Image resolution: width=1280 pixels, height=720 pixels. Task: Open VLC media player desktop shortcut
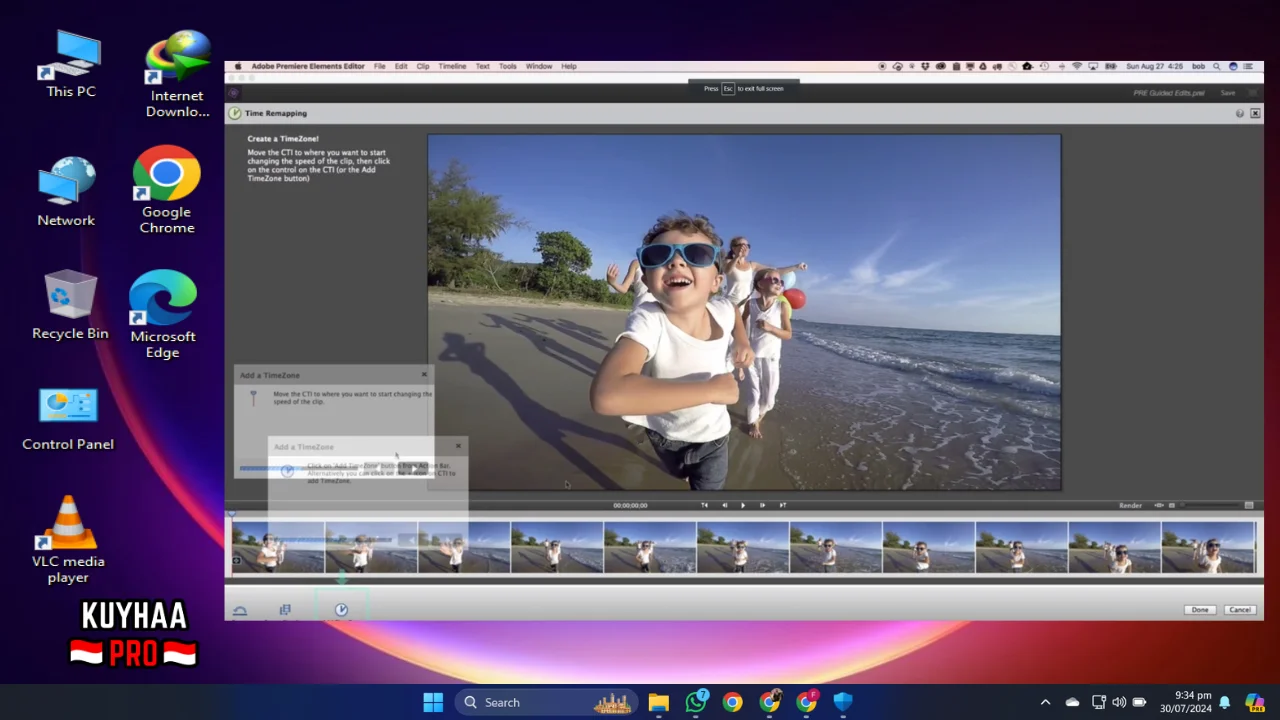point(68,540)
